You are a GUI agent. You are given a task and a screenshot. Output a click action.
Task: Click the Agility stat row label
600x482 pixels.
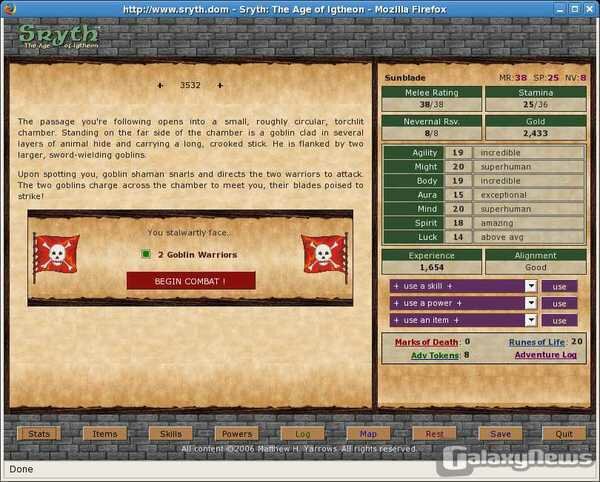414,153
